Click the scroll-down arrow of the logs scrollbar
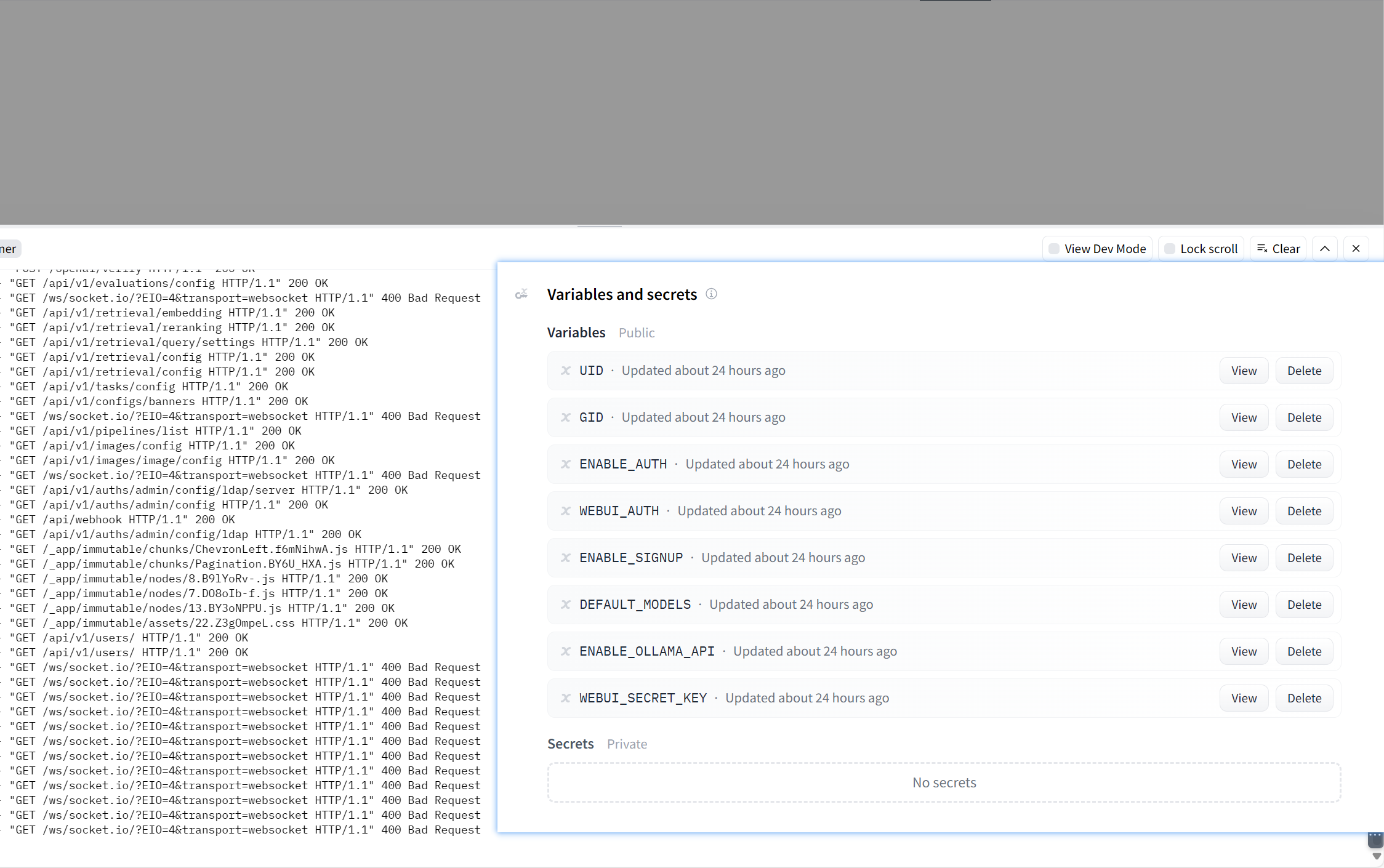The width and height of the screenshot is (1384, 868). click(1377, 856)
